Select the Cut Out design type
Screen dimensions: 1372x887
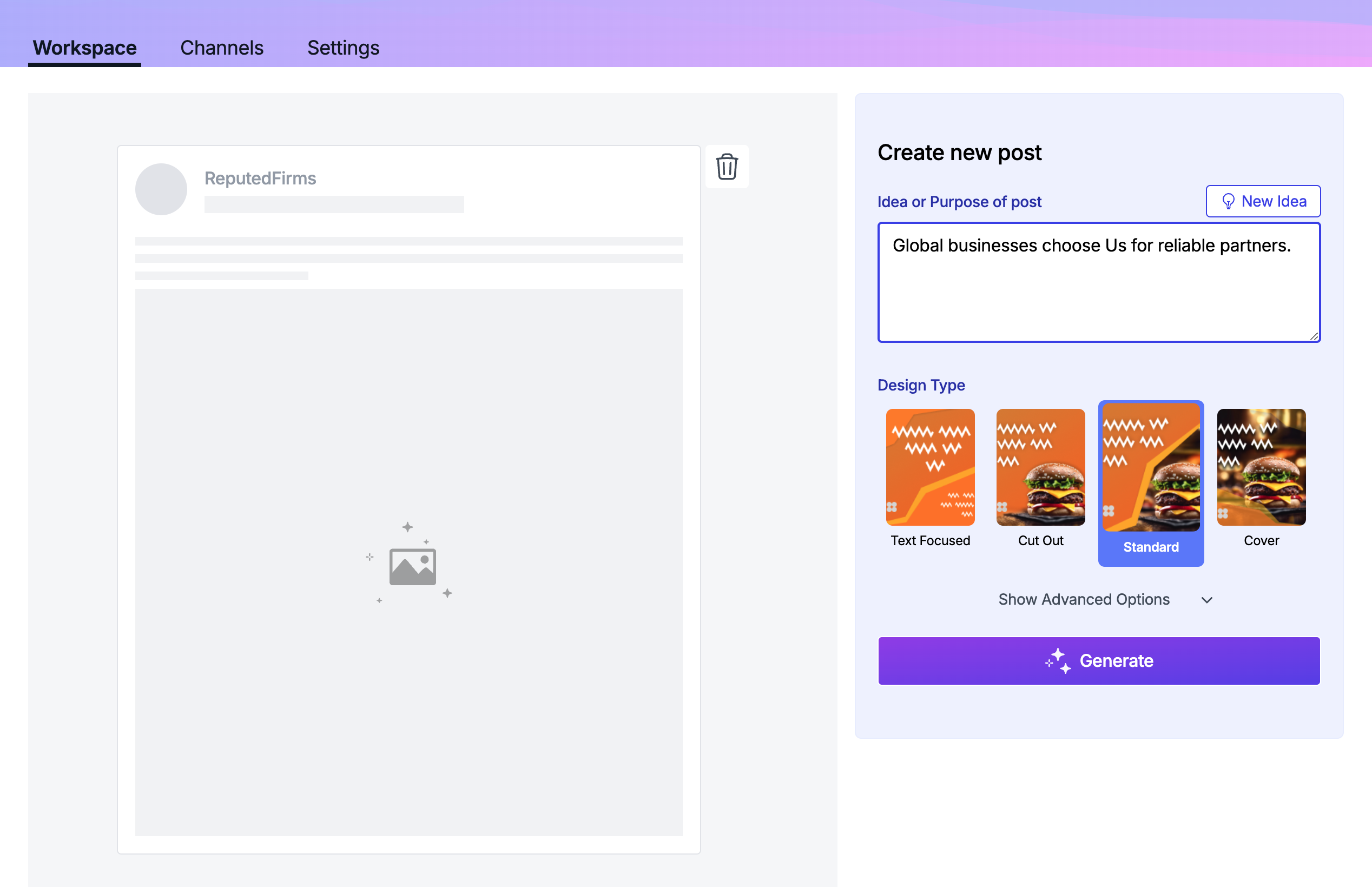click(1040, 467)
